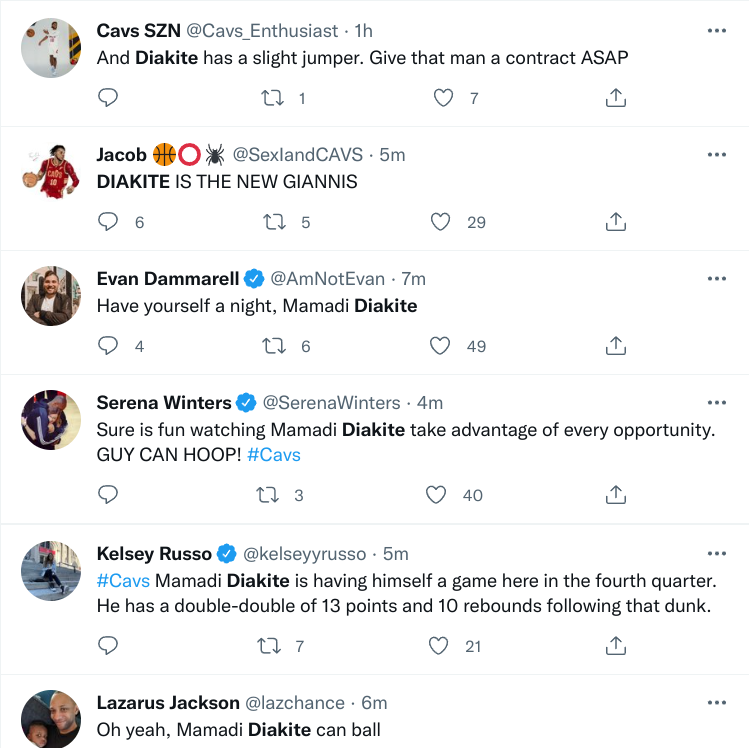Open Evan Dammarell's display name link
Screen dimensions: 749x748
coord(168,278)
